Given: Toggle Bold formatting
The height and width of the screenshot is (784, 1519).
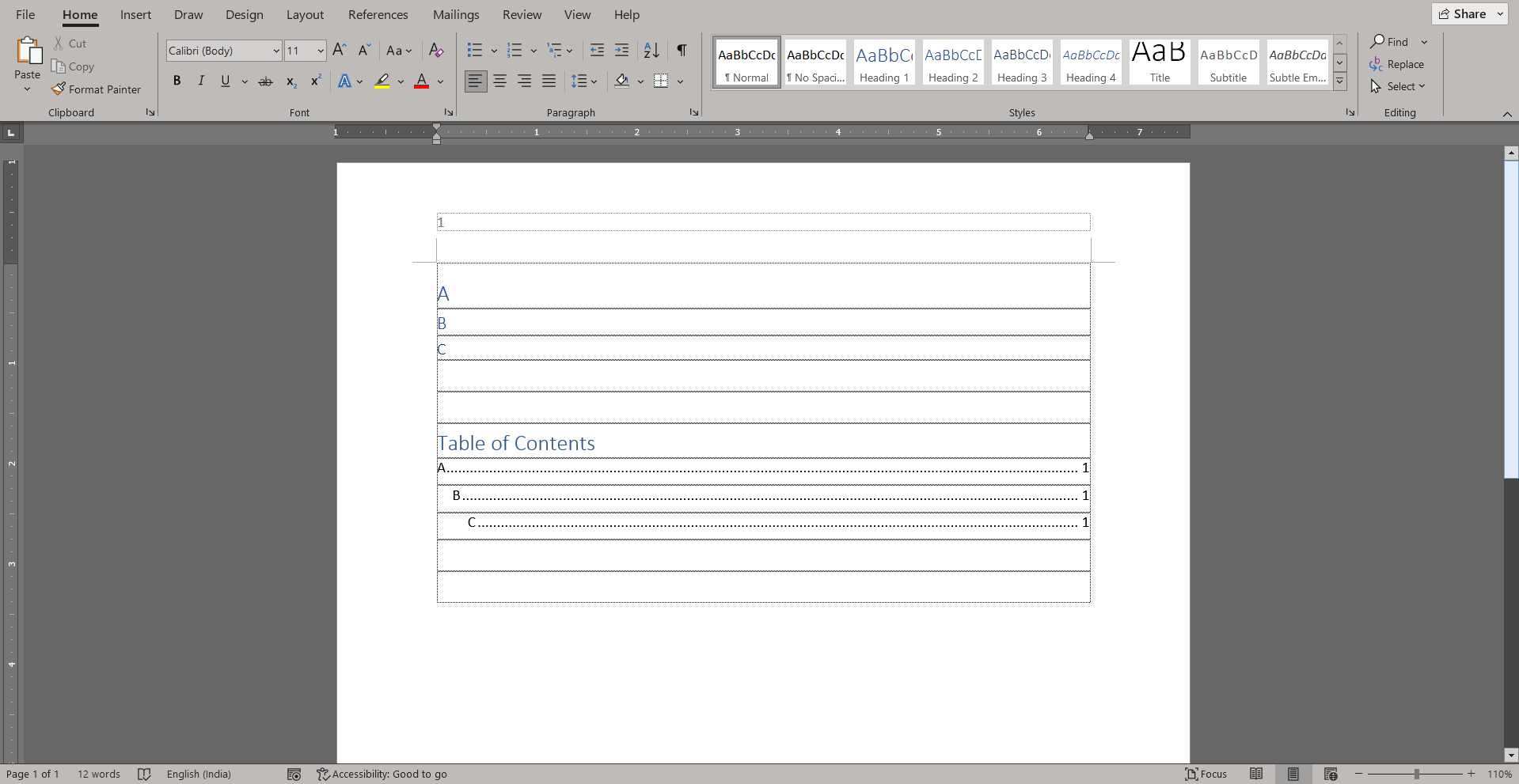Looking at the screenshot, I should pyautogui.click(x=177, y=81).
